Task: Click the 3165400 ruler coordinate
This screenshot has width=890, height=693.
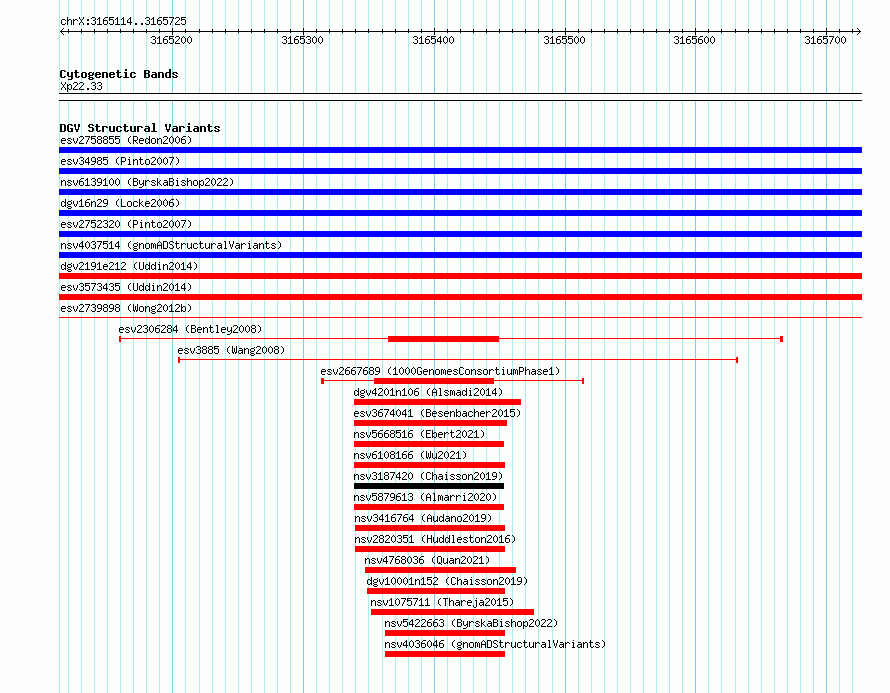Action: 433,40
